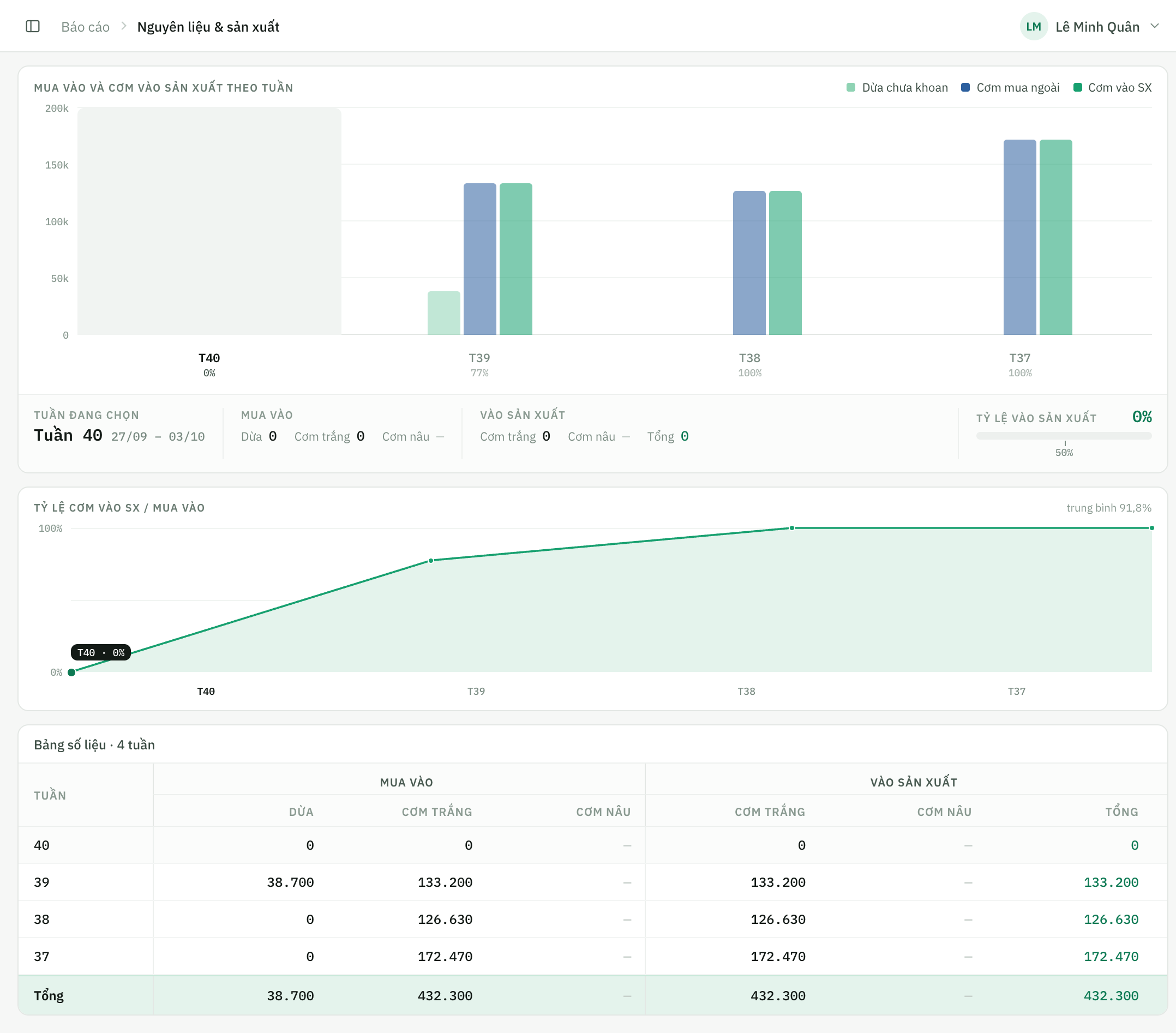Click T38 data point on ratio line
The height and width of the screenshot is (1033, 1176).
pyautogui.click(x=791, y=528)
